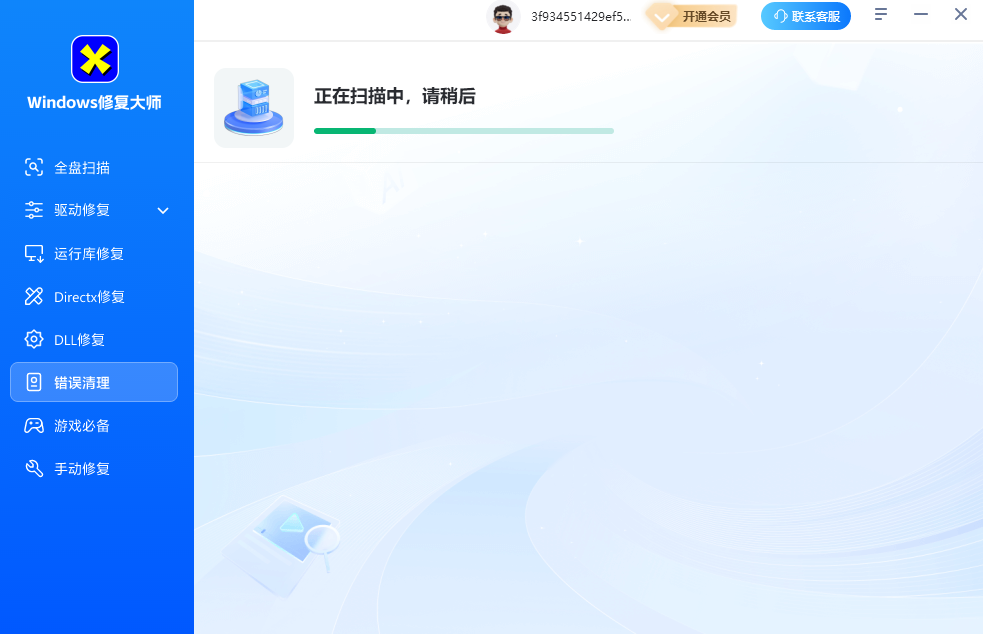Click the headset icon in 联系客服
Image resolution: width=983 pixels, height=634 pixels.
tap(780, 16)
